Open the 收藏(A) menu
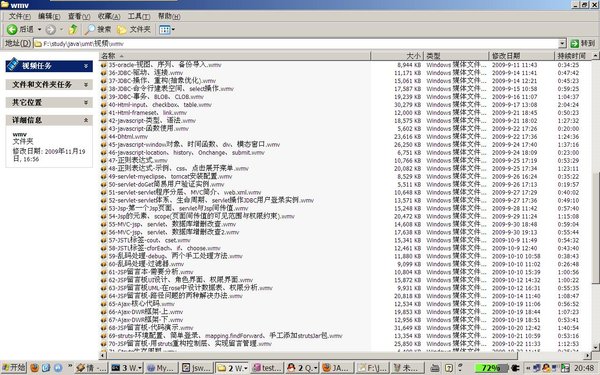The image size is (600, 375). [109, 16]
